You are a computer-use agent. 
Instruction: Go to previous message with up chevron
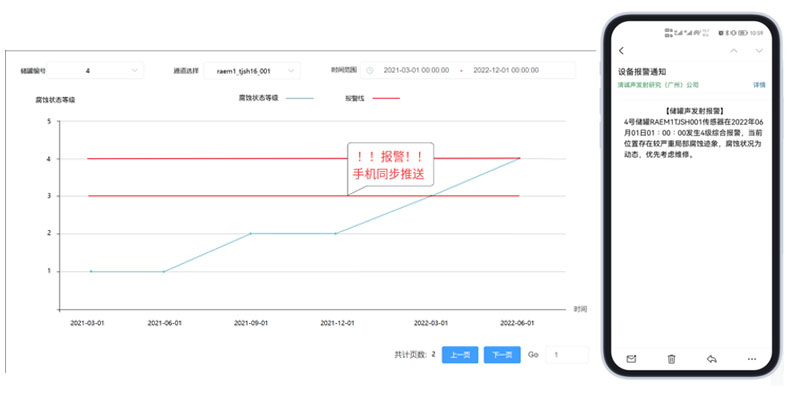point(734,50)
